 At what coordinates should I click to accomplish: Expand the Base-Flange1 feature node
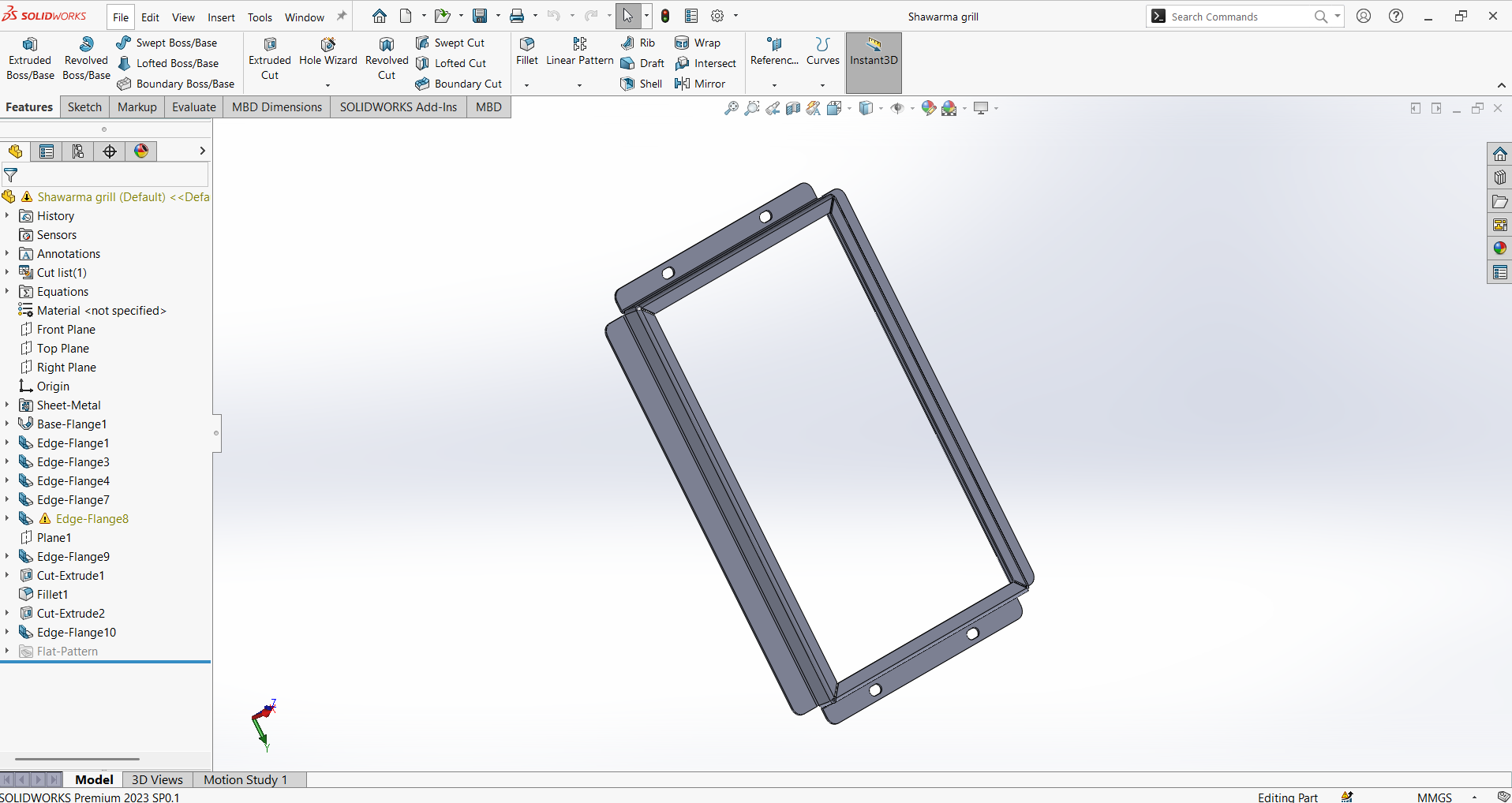[7, 424]
